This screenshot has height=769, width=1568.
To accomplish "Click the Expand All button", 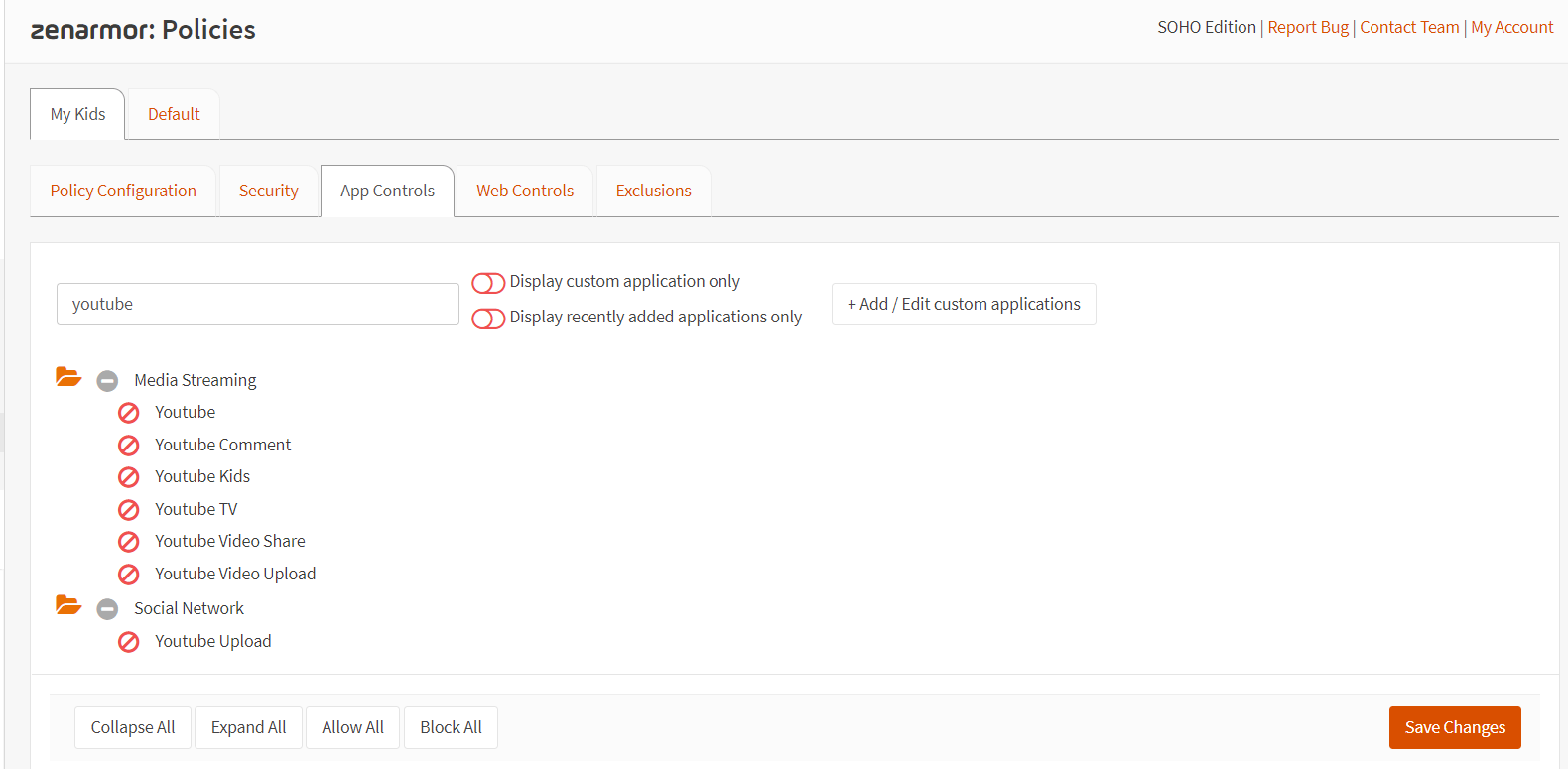I will (248, 727).
